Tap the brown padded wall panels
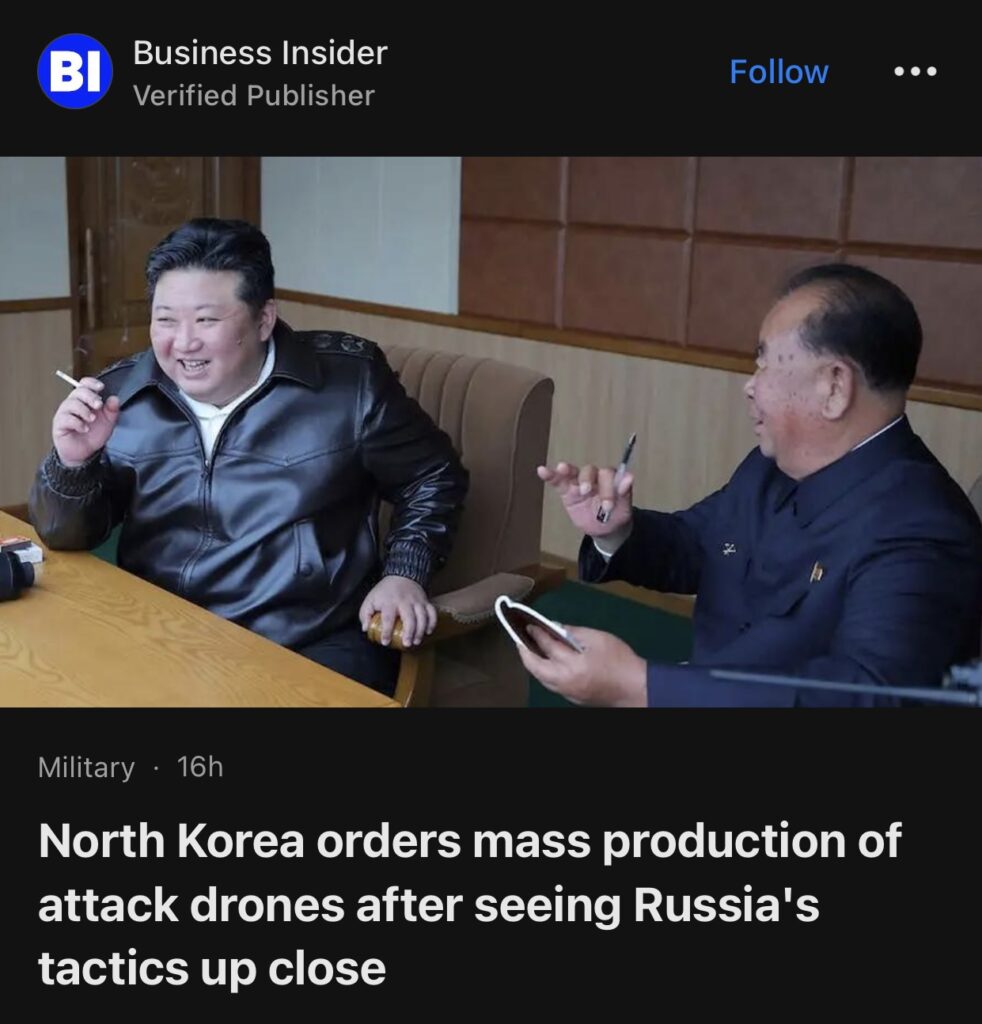The image size is (982, 1024). (718, 261)
